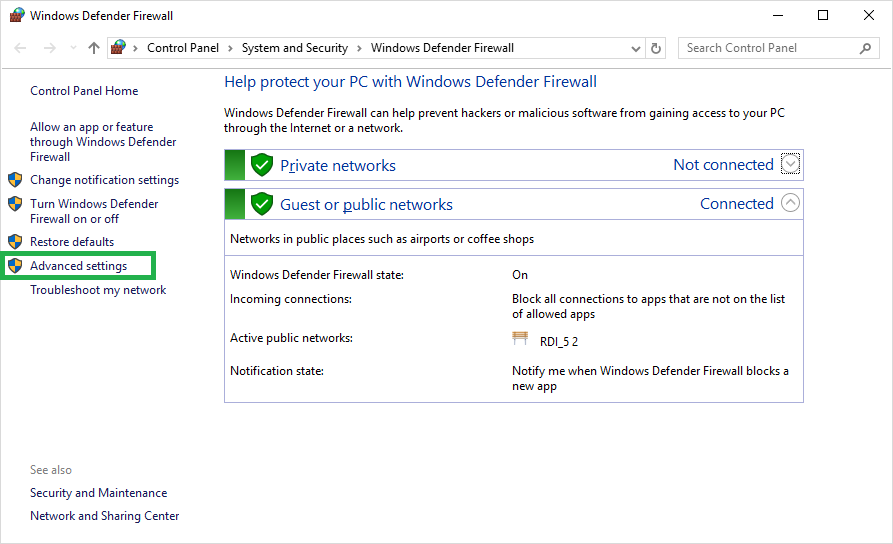Image resolution: width=893 pixels, height=544 pixels.
Task: Click Active public networks label
Action: (x=291, y=338)
